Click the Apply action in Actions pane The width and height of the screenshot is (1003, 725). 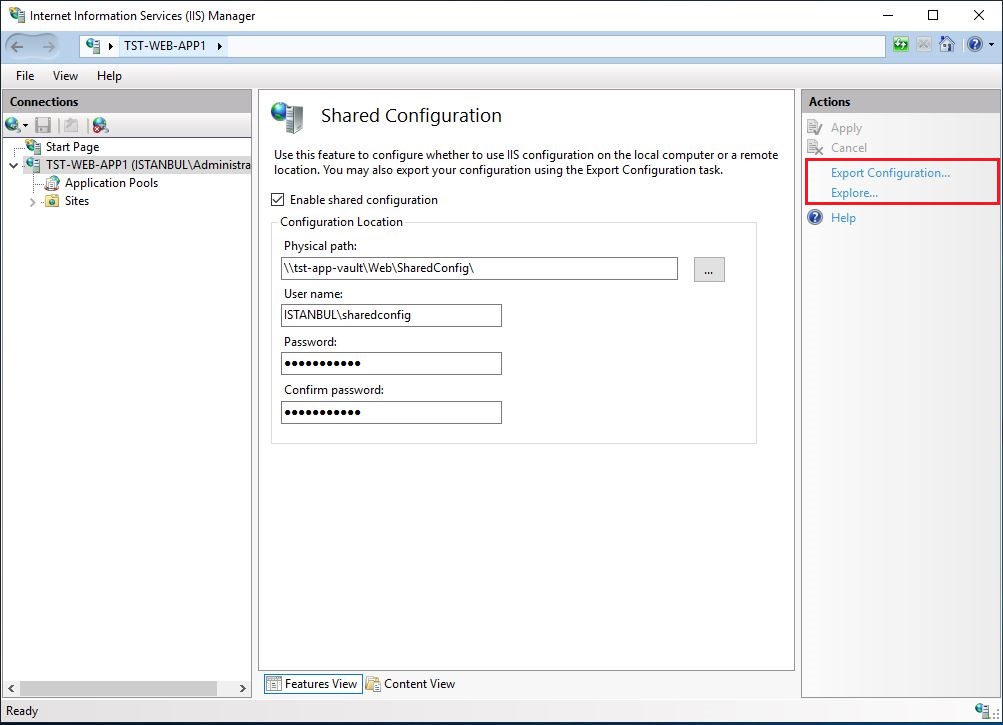click(x=846, y=128)
